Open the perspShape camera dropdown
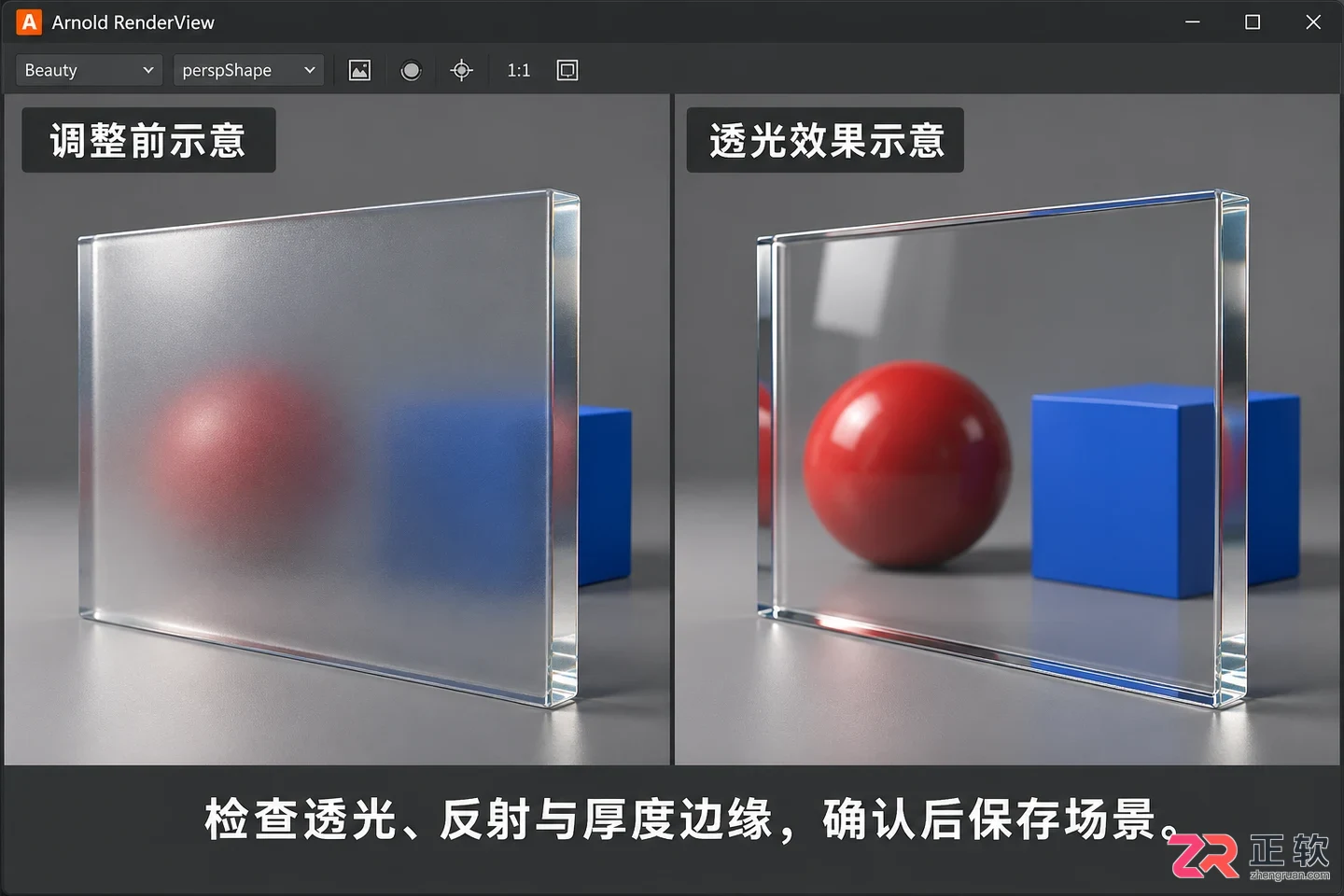The image size is (1344, 896). [248, 70]
